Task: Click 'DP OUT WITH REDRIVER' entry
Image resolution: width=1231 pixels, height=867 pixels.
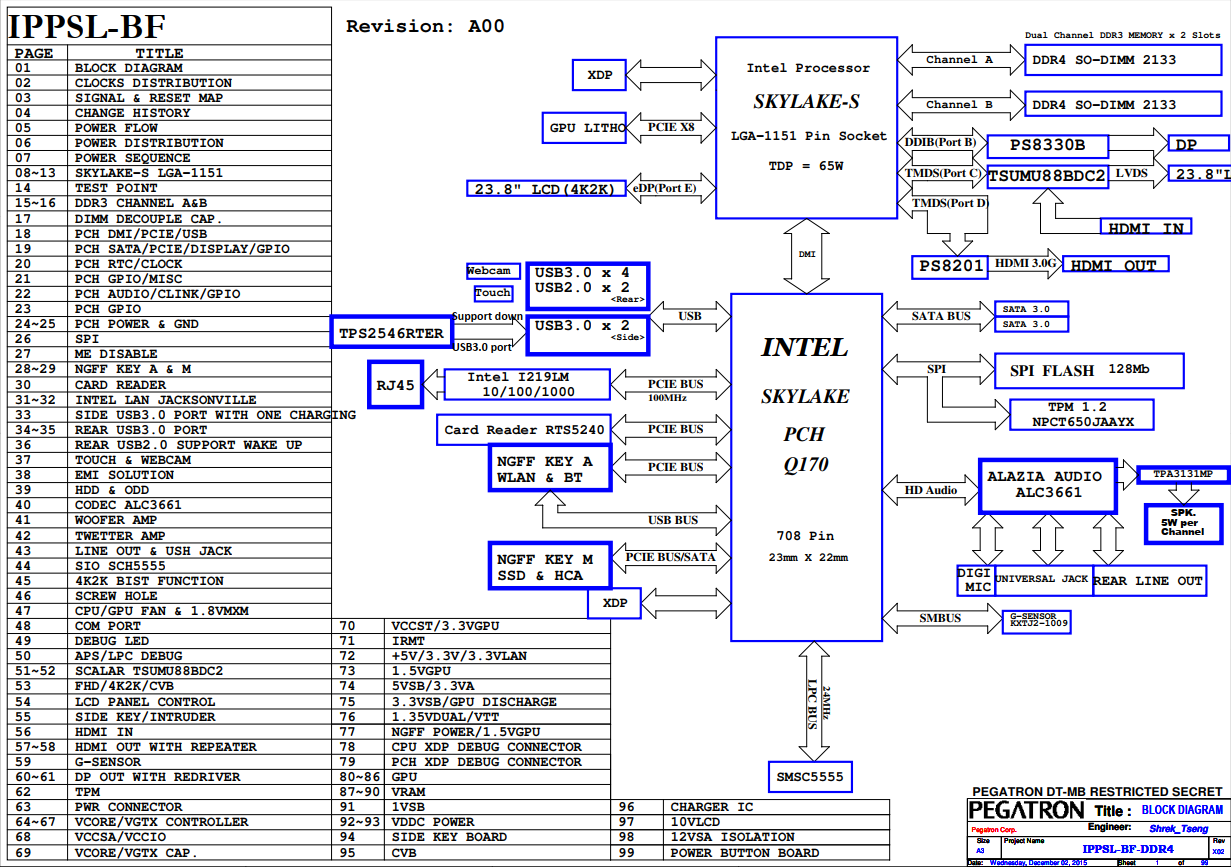Action: pos(170,777)
